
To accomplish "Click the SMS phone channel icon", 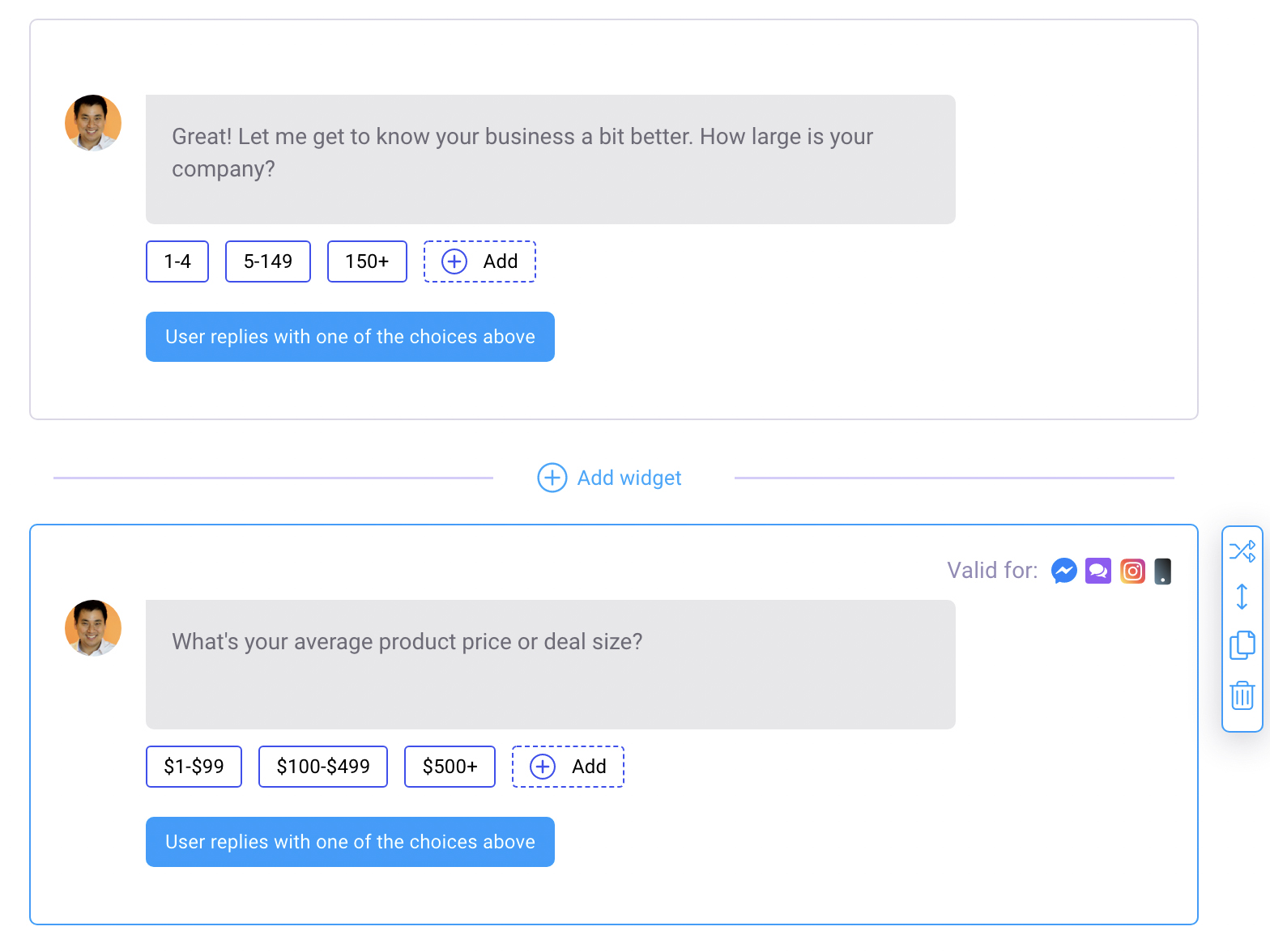I will [1162, 571].
